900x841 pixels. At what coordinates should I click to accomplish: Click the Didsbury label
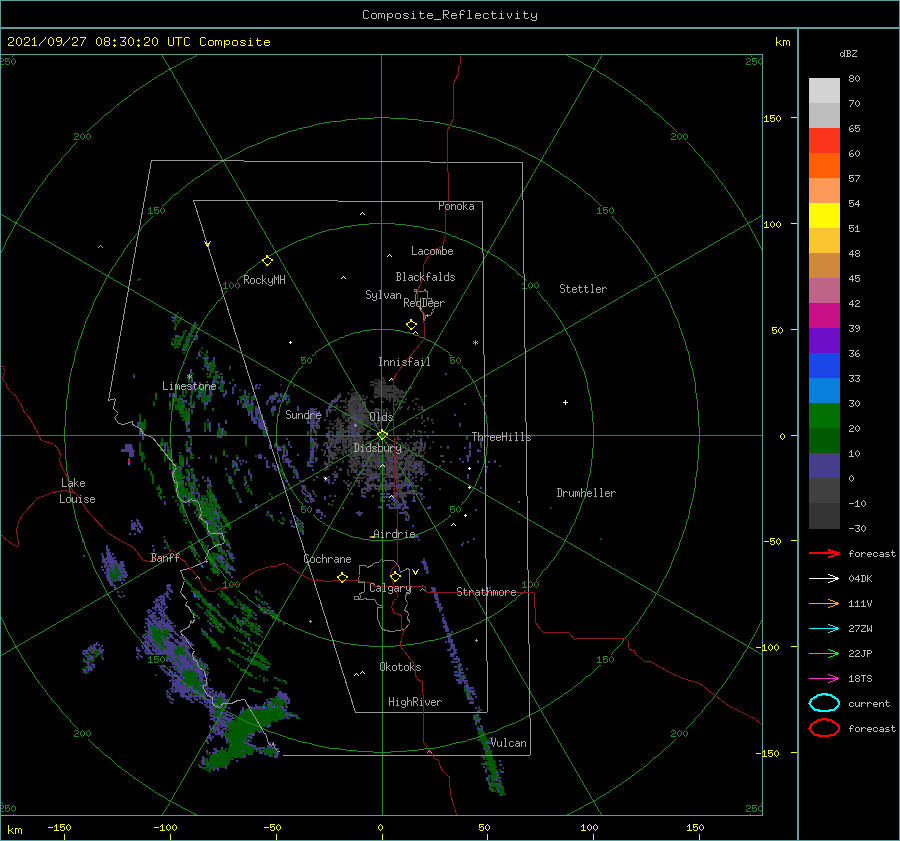pos(378,448)
